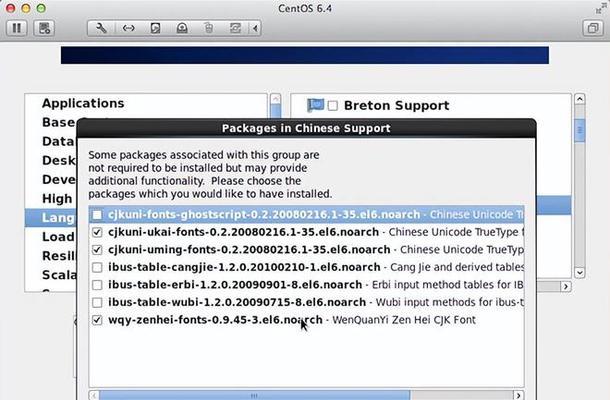Viewport: 610px width, 400px height.
Task: Uncheck cjkuni-uming-fonts package
Action: [97, 250]
